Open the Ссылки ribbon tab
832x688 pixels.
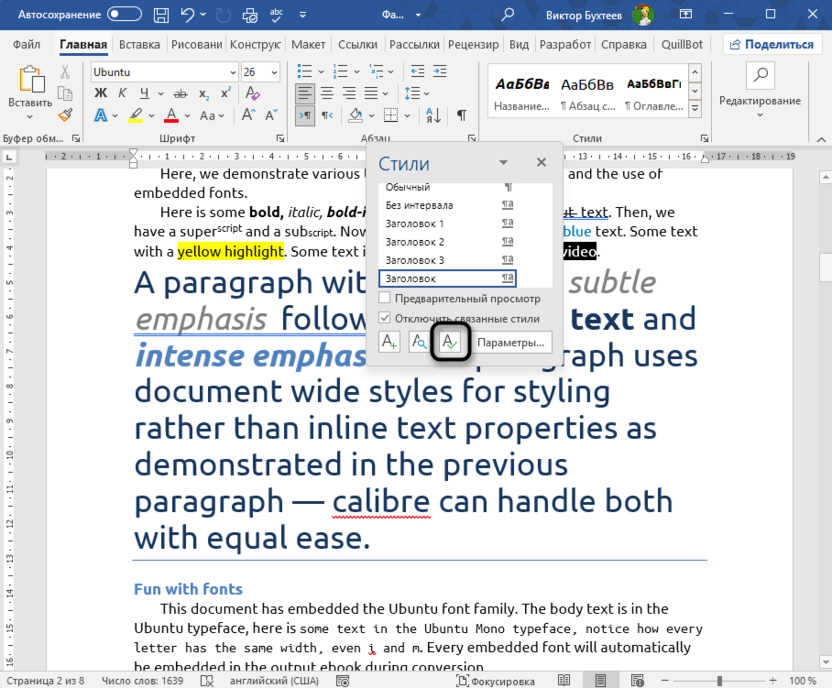[357, 45]
